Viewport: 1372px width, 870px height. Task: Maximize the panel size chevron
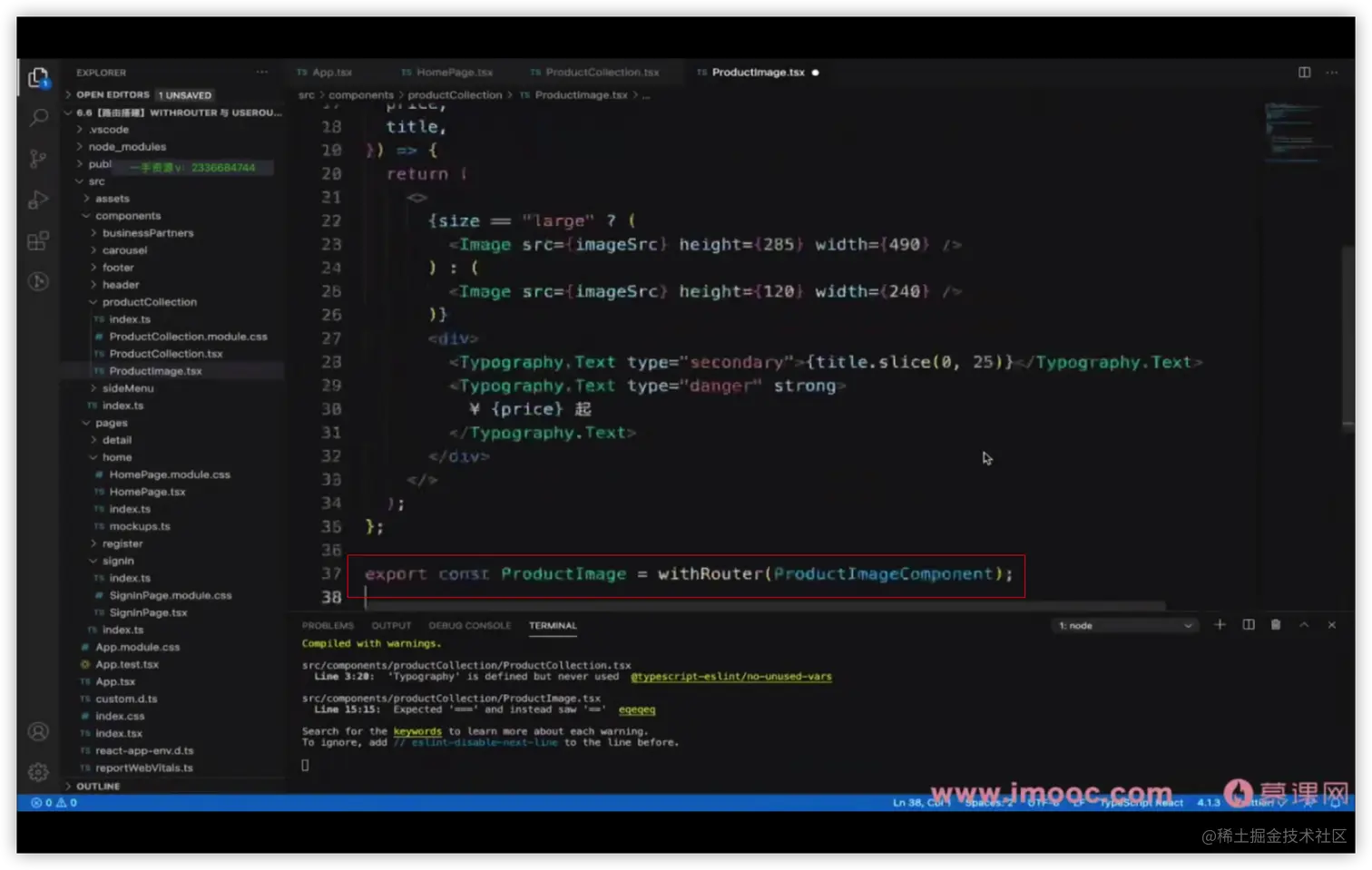pos(1304,625)
